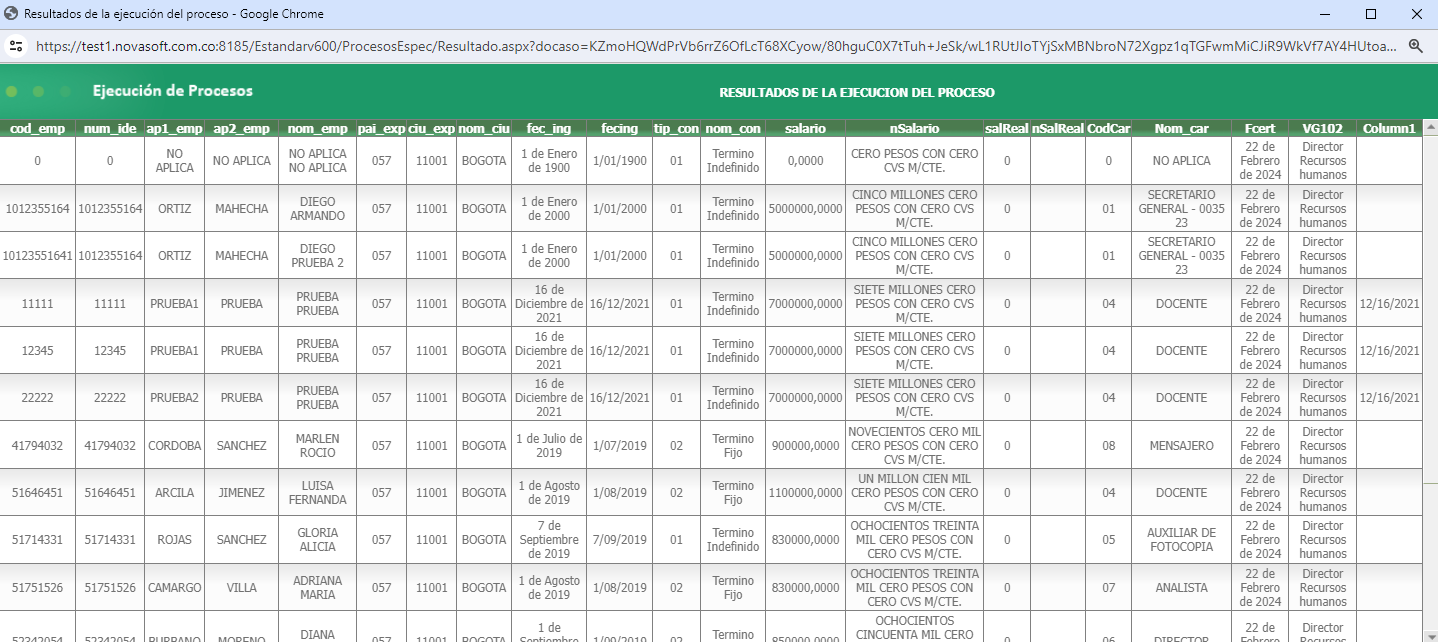Click the date cell '1/07/2019'

coord(619,446)
